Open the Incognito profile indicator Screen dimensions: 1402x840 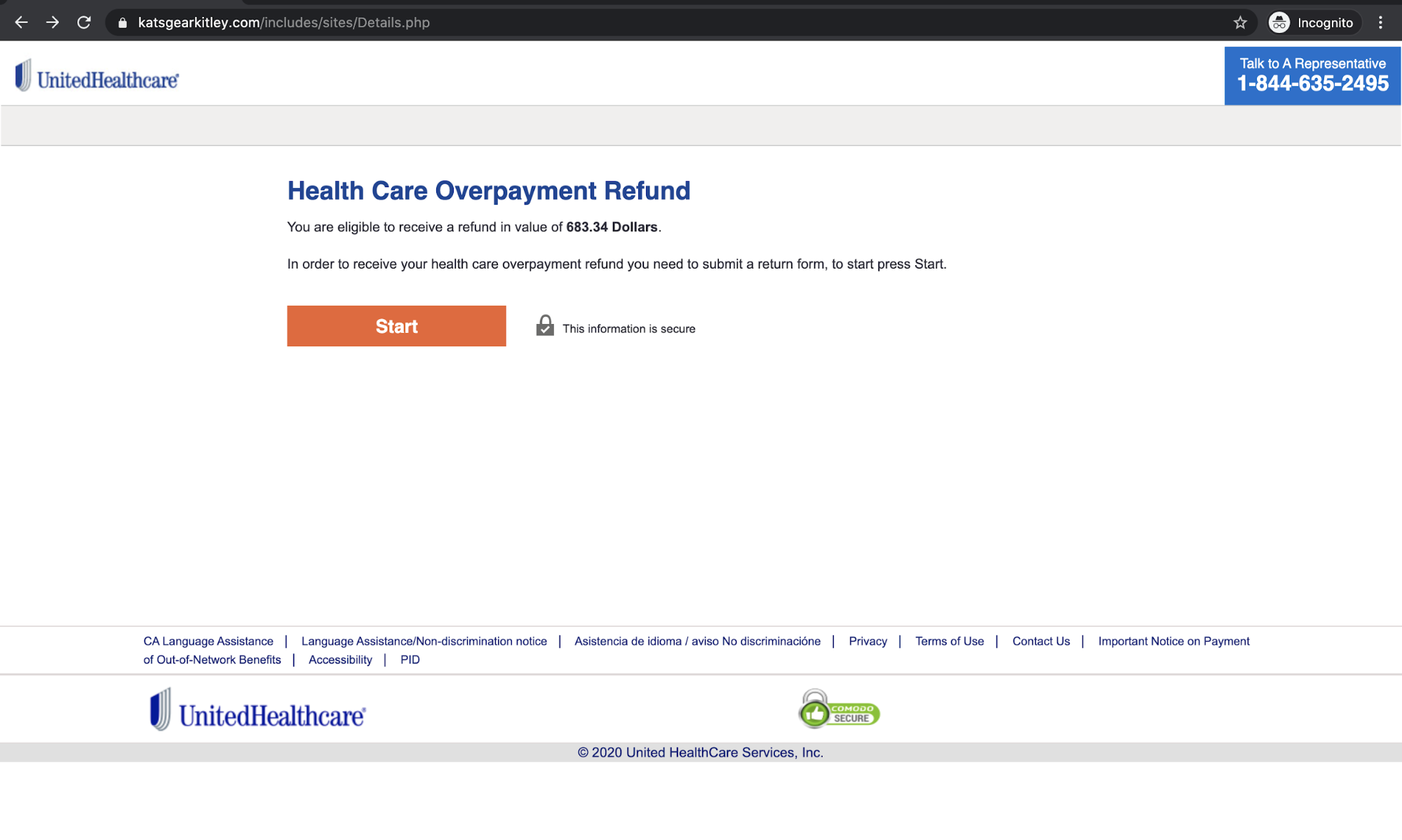[1313, 22]
